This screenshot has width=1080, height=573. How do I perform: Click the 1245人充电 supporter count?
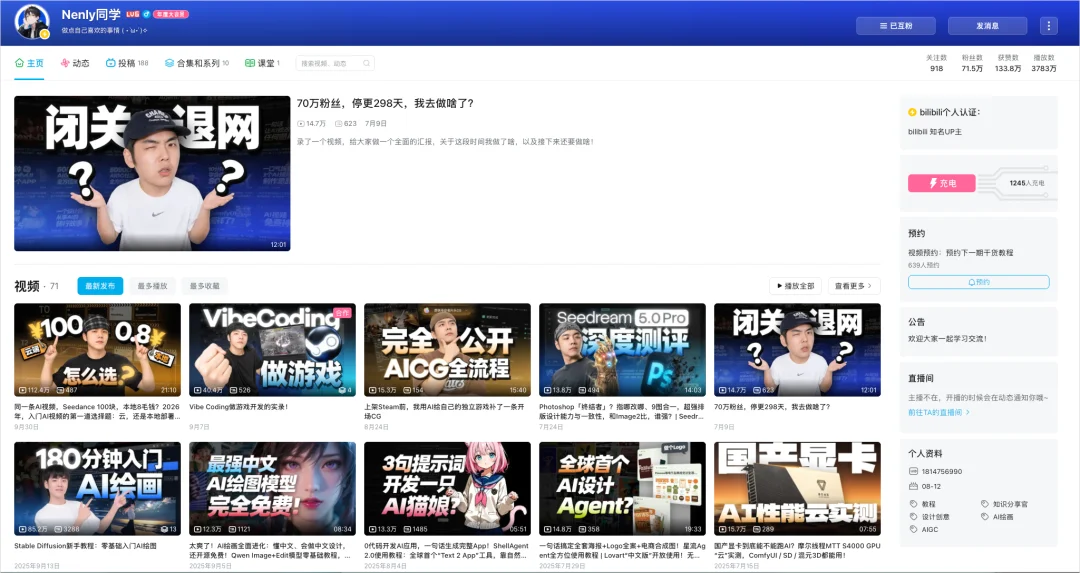(x=1026, y=183)
